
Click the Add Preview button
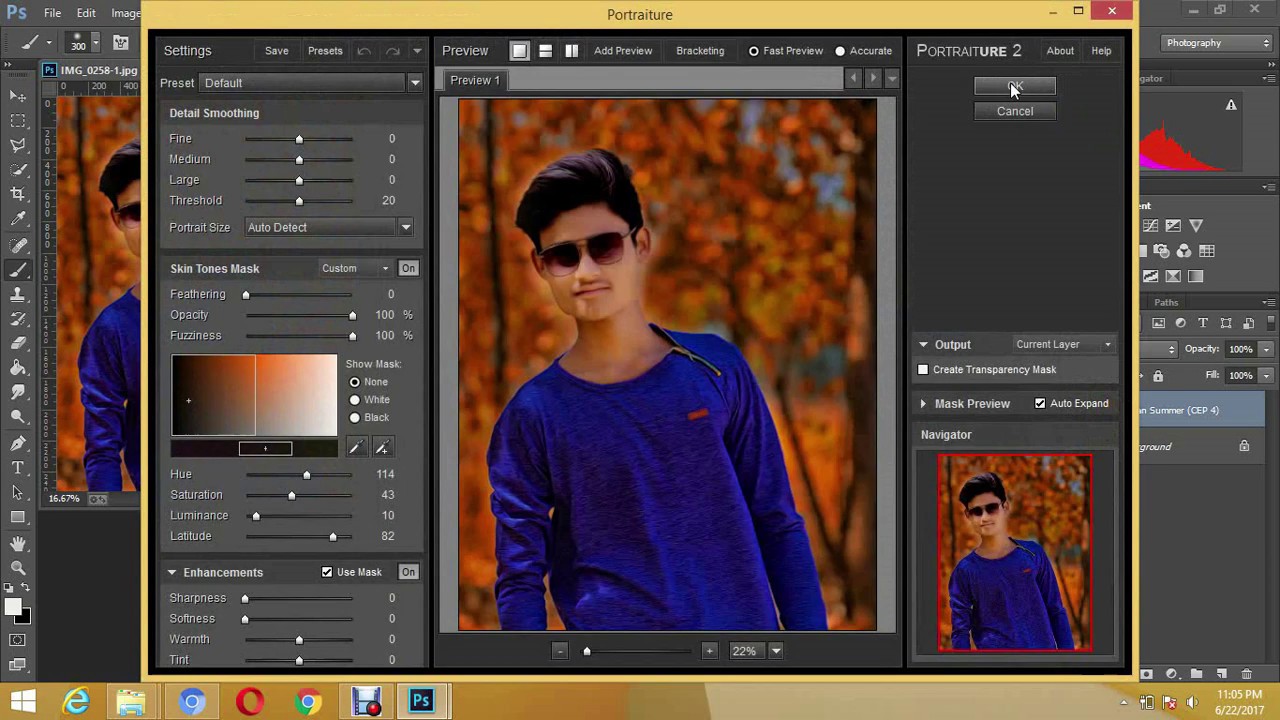click(623, 51)
